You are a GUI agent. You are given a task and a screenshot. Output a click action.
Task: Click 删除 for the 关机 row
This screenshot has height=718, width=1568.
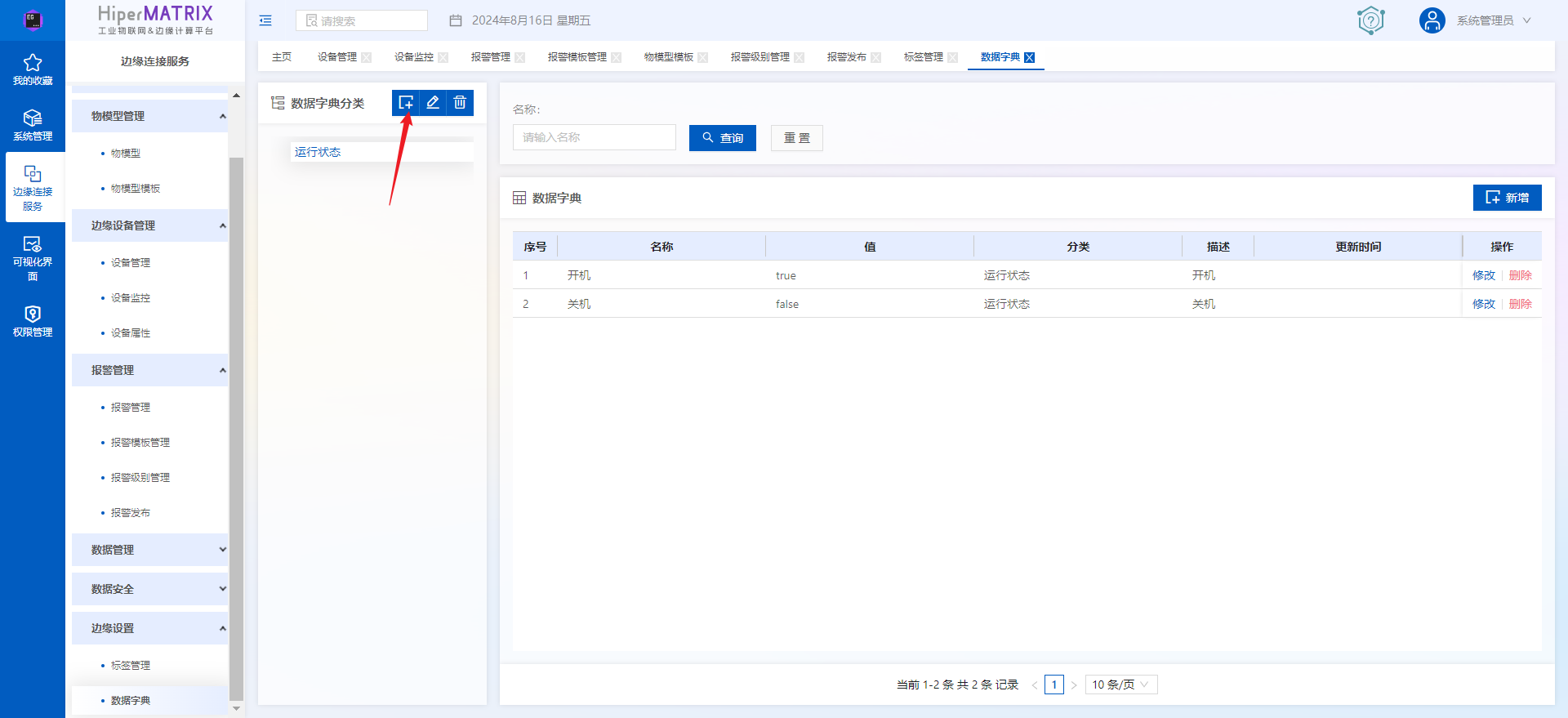(x=1521, y=304)
